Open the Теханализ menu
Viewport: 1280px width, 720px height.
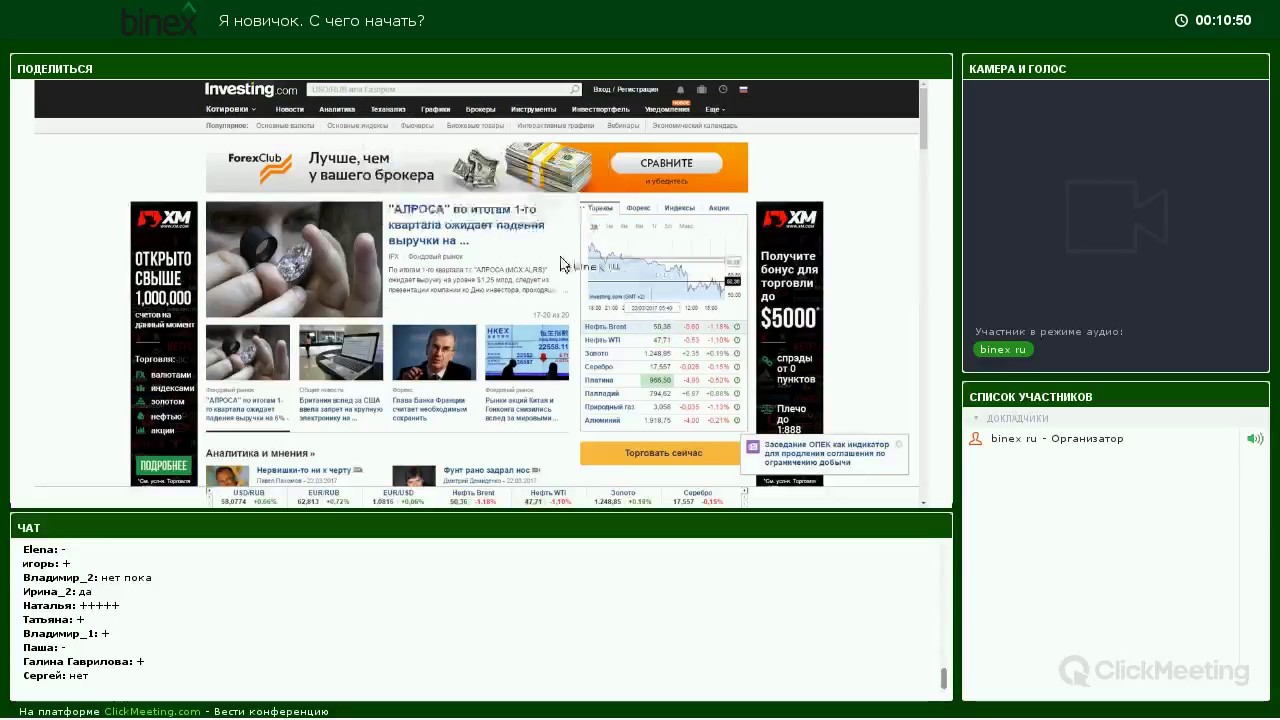pos(388,109)
